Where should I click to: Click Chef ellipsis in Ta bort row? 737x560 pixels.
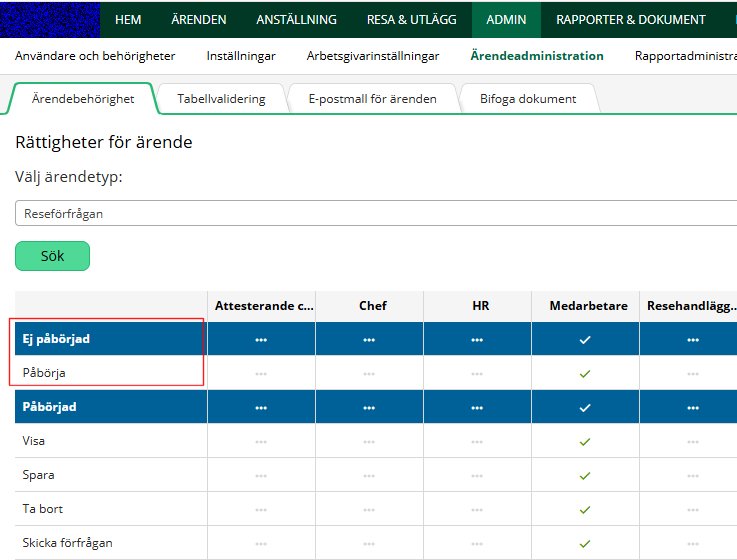369,509
